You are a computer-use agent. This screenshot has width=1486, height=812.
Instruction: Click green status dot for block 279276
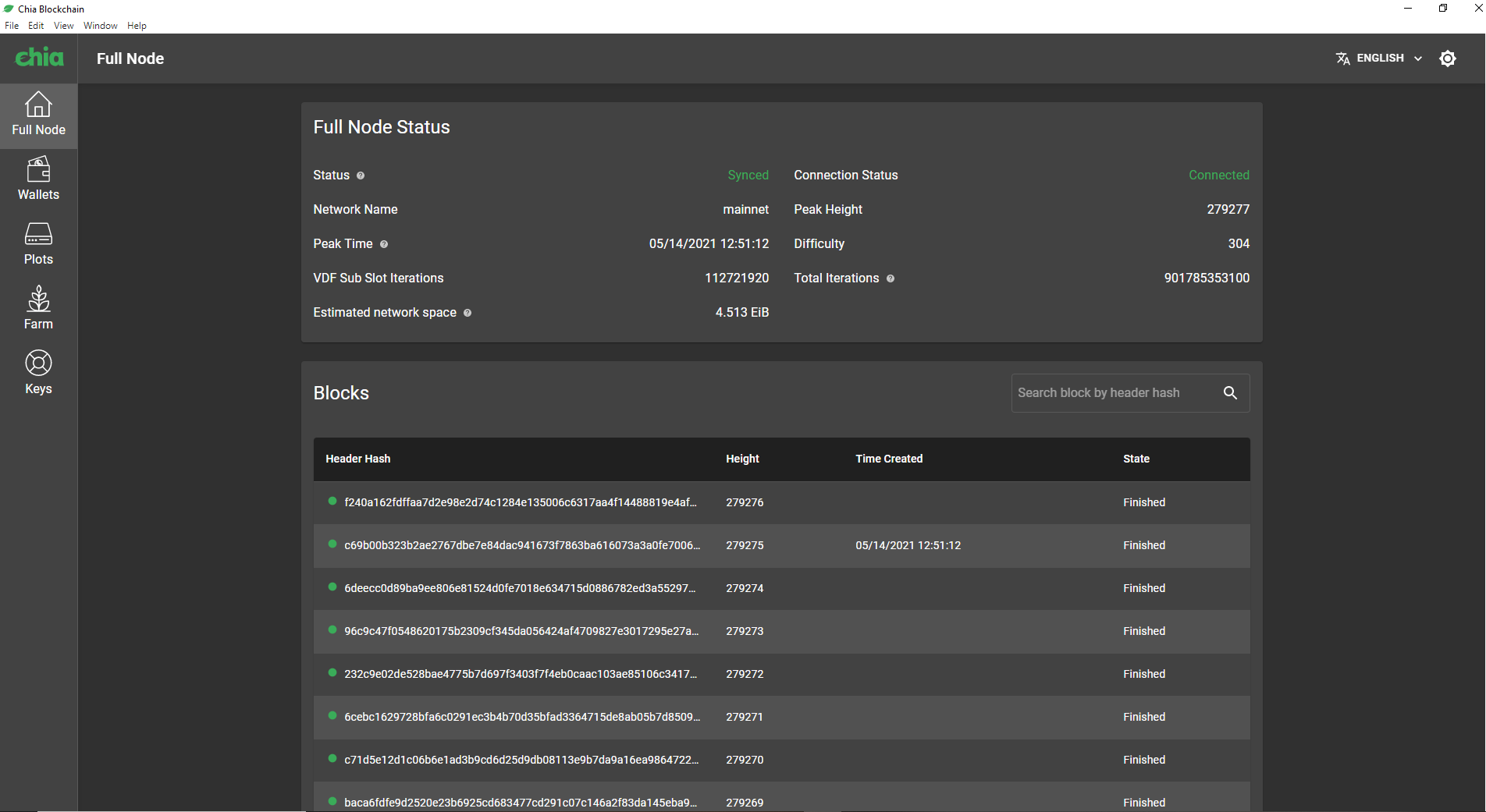[332, 502]
